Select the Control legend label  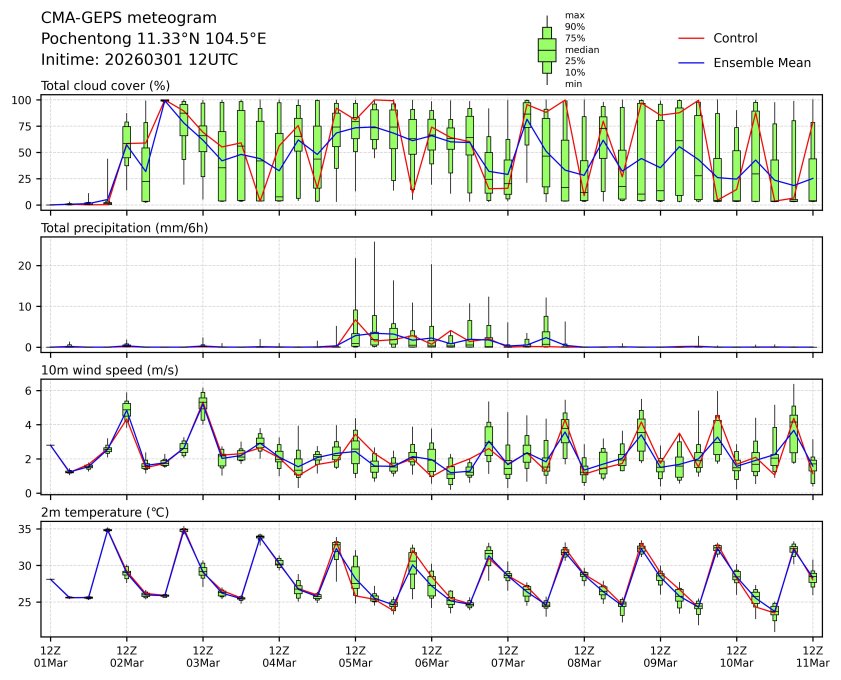point(735,38)
